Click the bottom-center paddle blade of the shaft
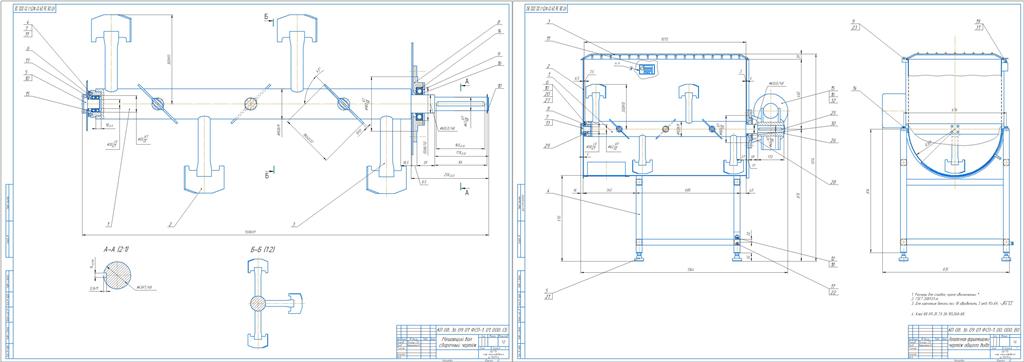Screen dimensions: 1024x362 [x=203, y=155]
